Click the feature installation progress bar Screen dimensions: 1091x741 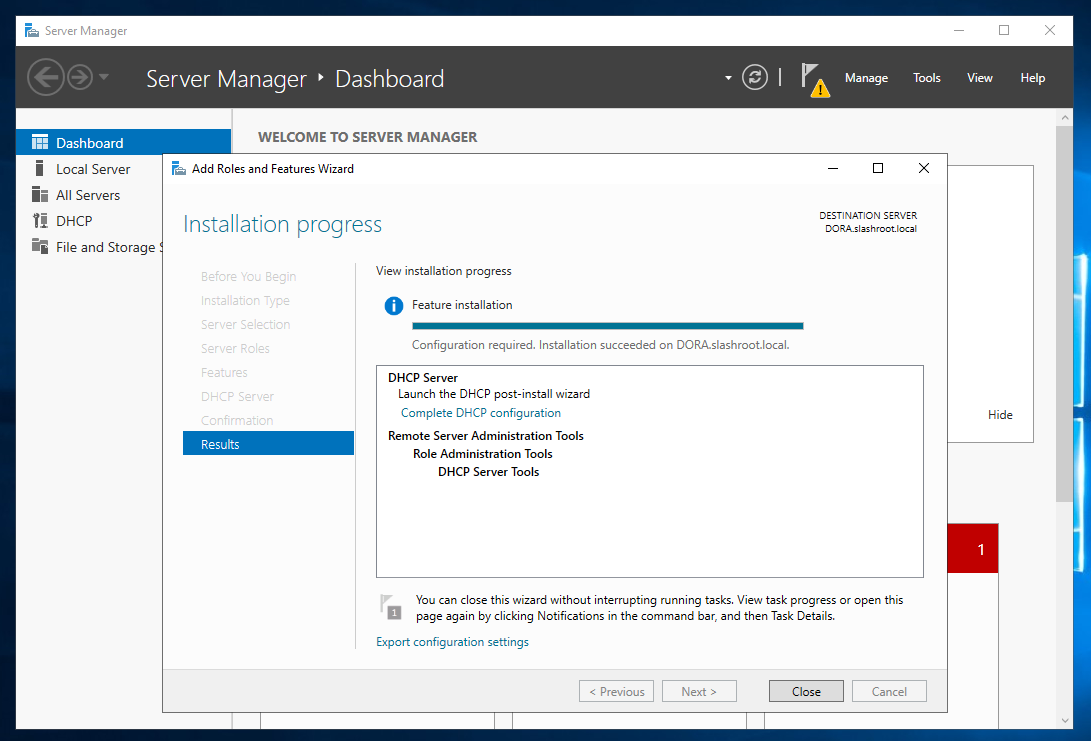[607, 325]
